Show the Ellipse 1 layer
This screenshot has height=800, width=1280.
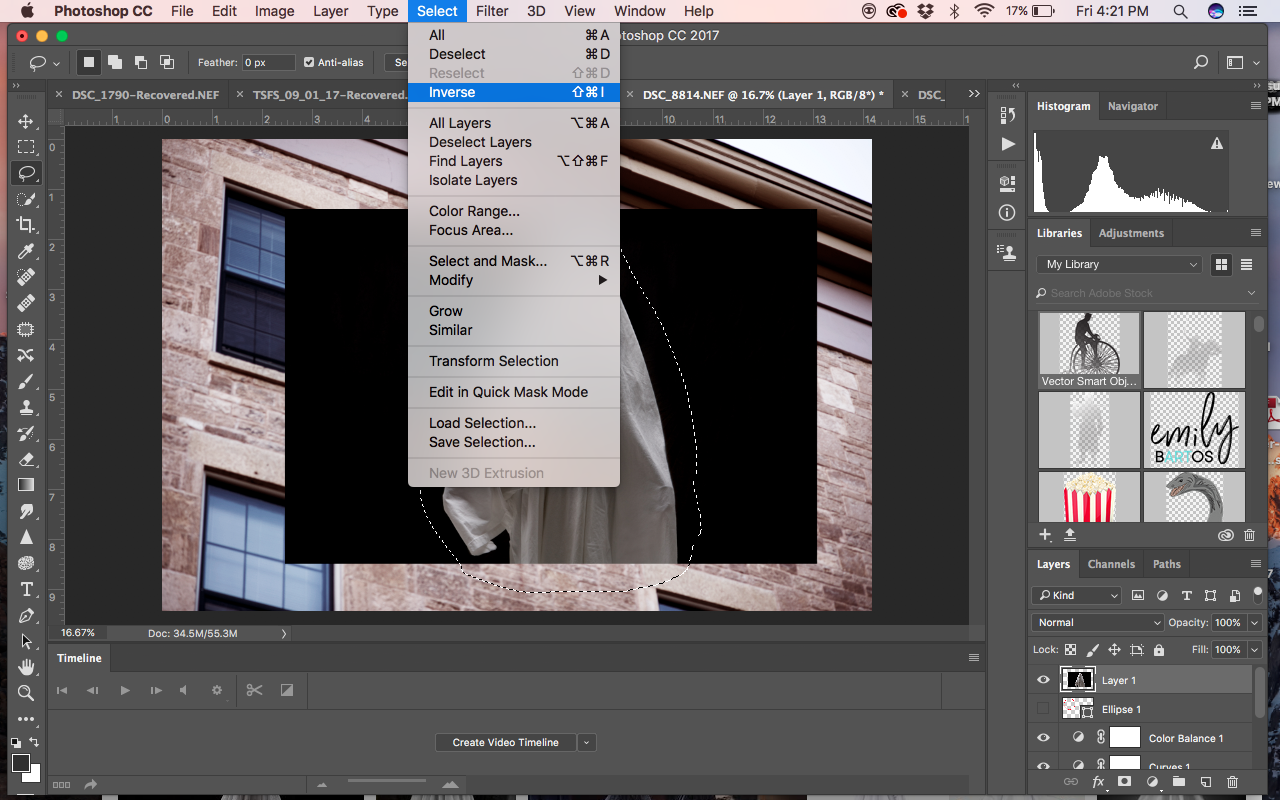point(1043,709)
